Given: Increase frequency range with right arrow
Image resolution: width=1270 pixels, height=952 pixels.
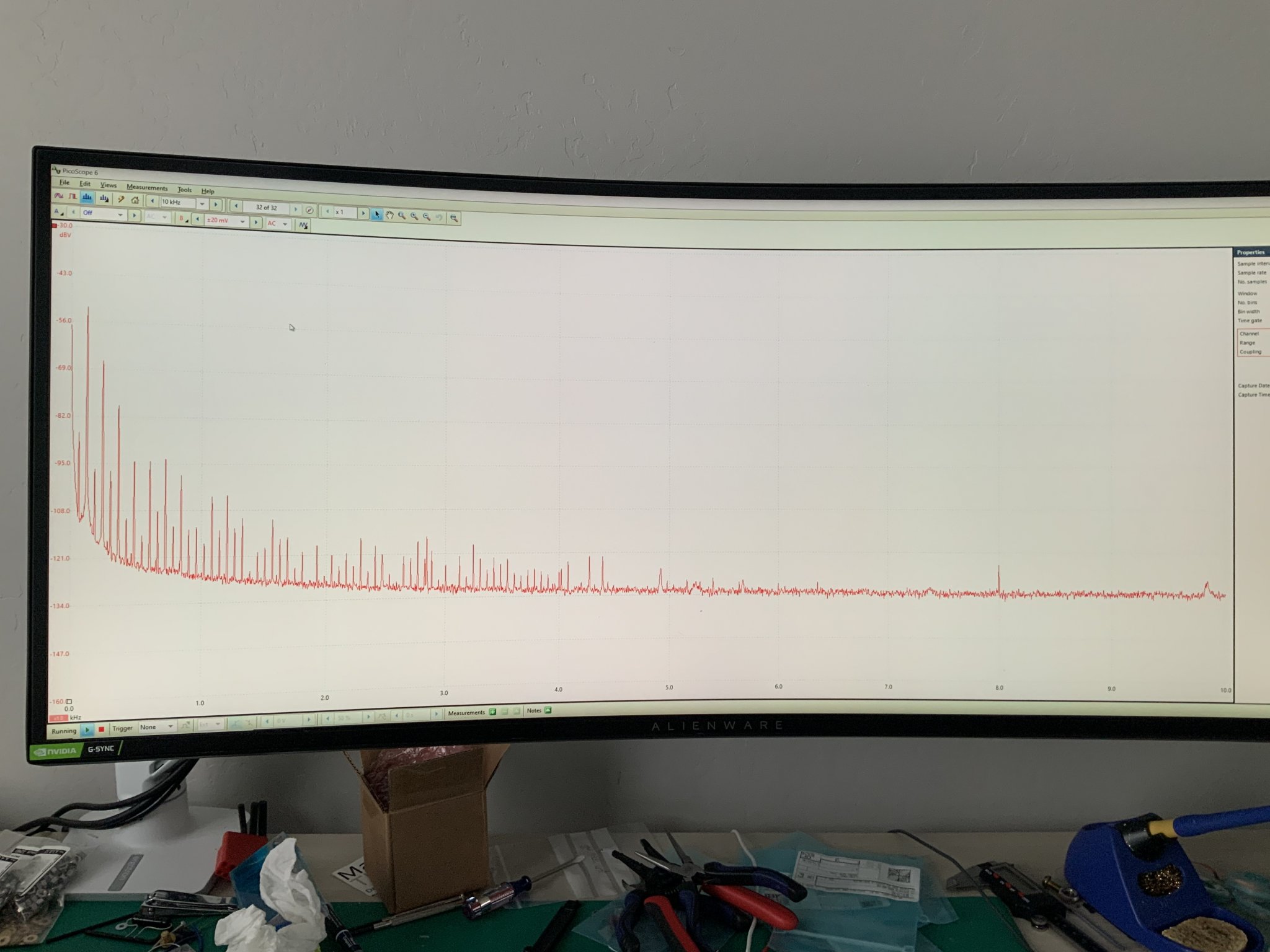Looking at the screenshot, I should click(216, 204).
